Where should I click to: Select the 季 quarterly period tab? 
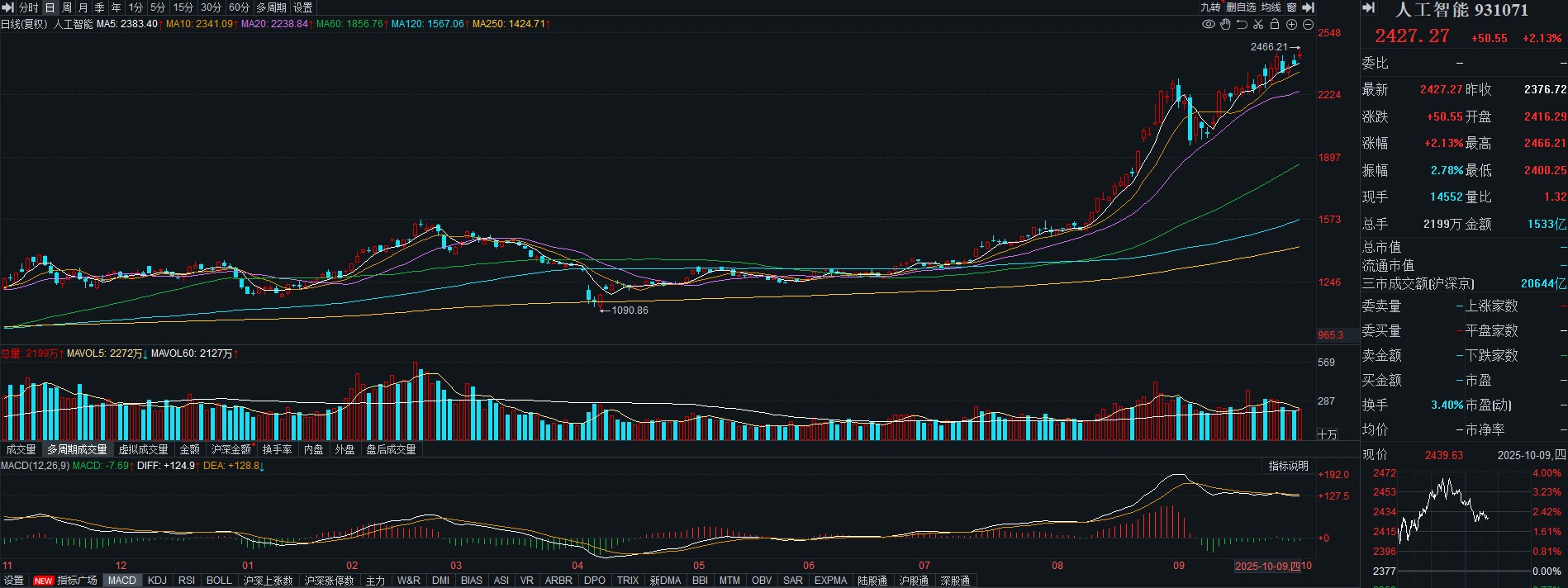pyautogui.click(x=100, y=7)
